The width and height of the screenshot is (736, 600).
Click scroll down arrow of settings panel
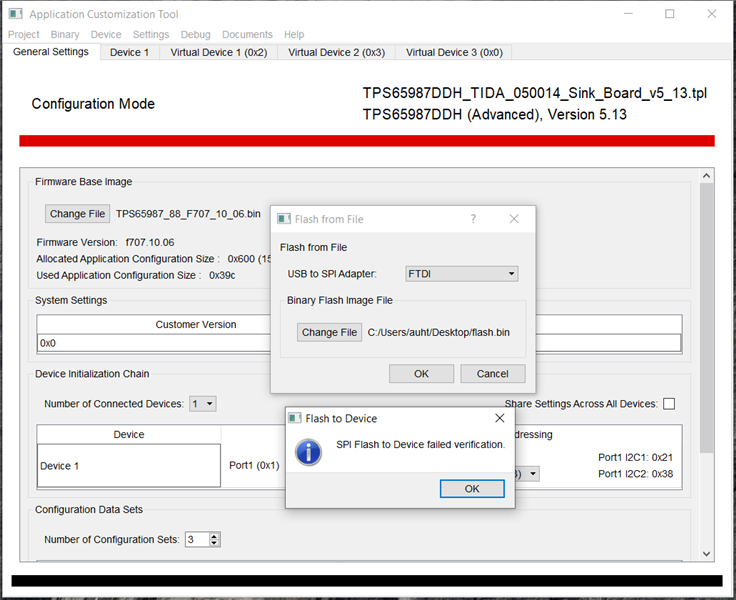[x=706, y=554]
